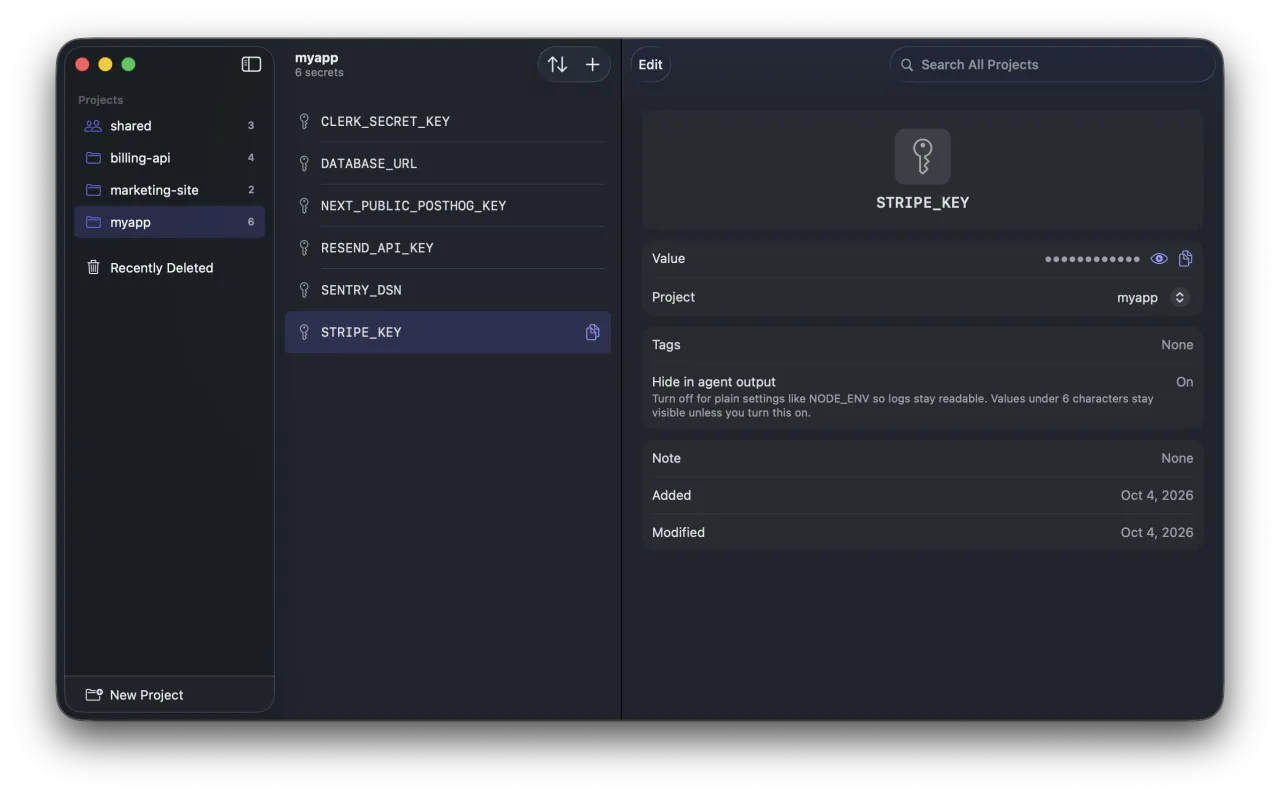Viewport: 1280px width, 795px height.
Task: Click the billing-api folder icon
Action: (x=93, y=158)
